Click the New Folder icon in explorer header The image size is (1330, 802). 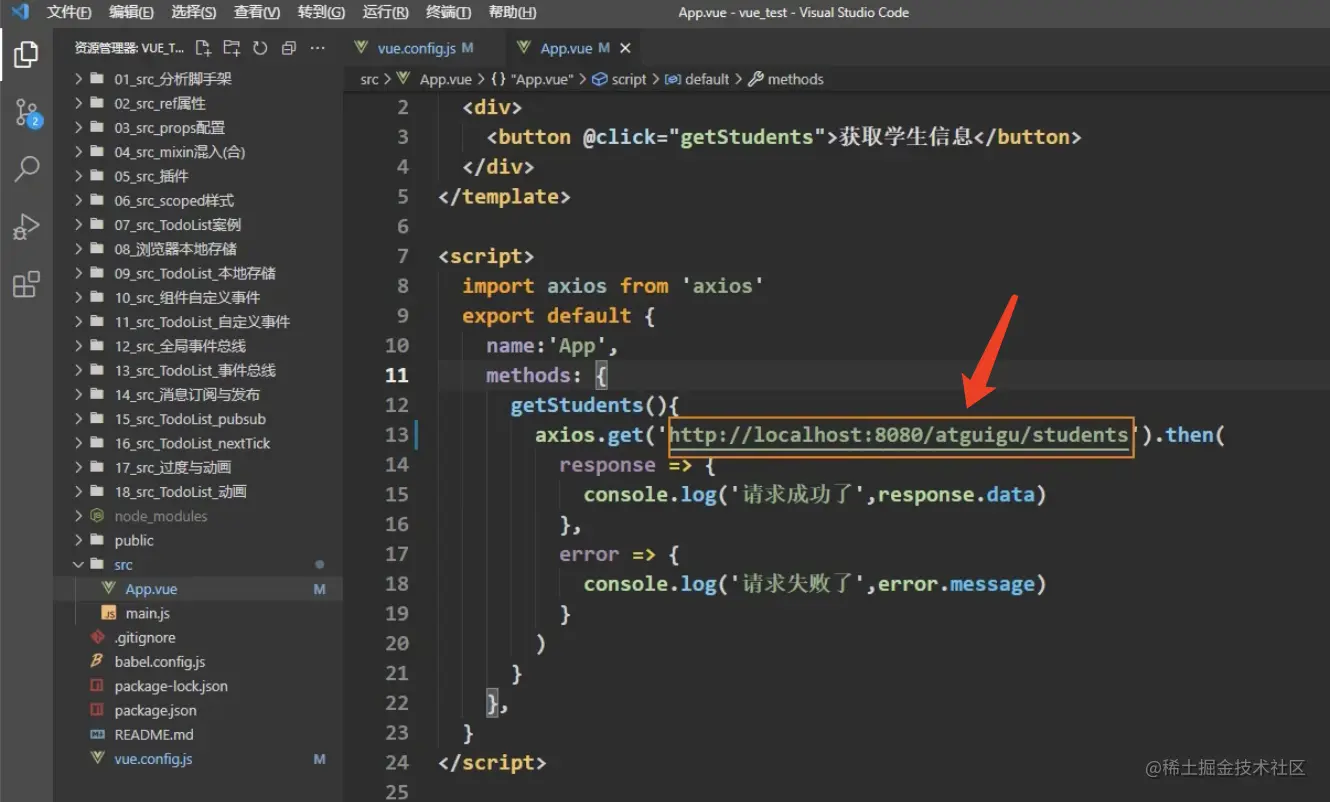[x=232, y=48]
